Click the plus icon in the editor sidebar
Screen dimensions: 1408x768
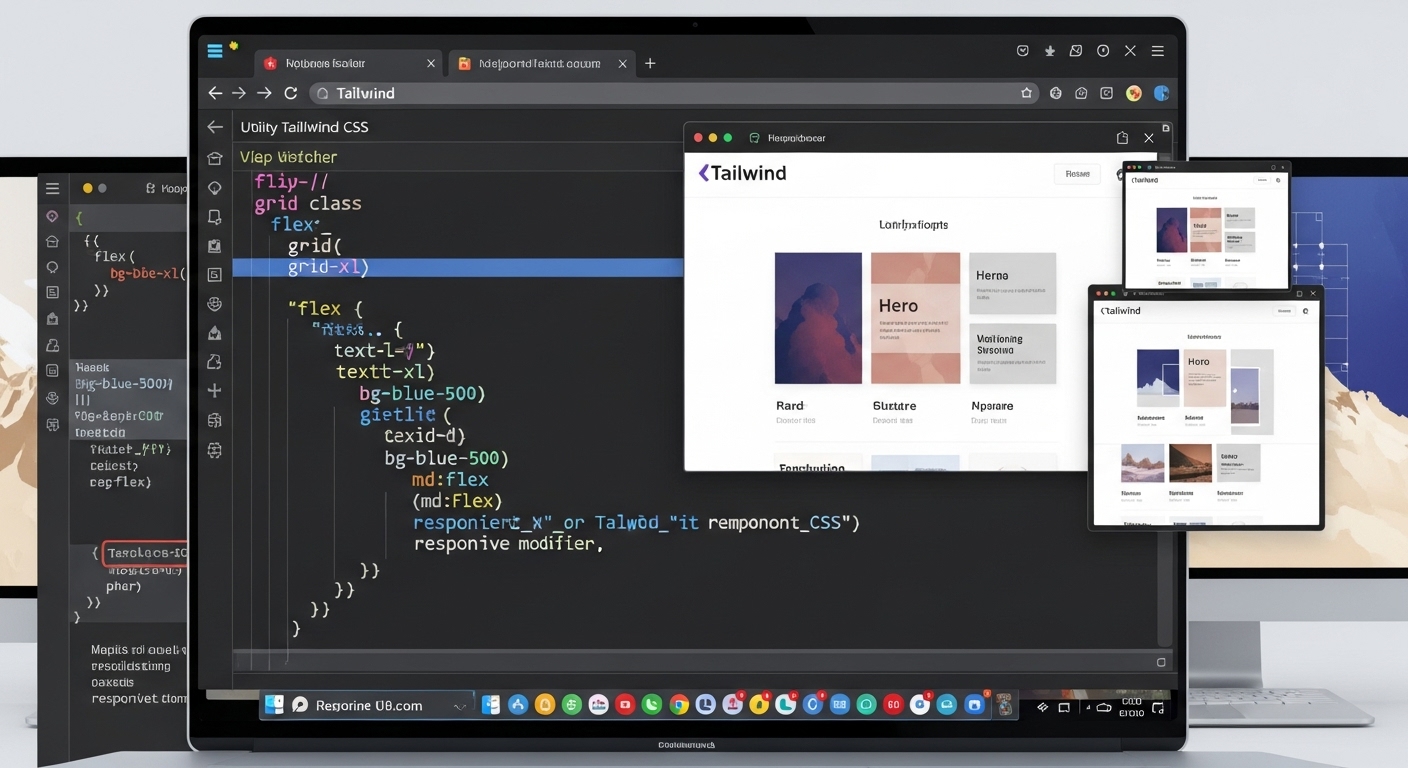pyautogui.click(x=214, y=391)
